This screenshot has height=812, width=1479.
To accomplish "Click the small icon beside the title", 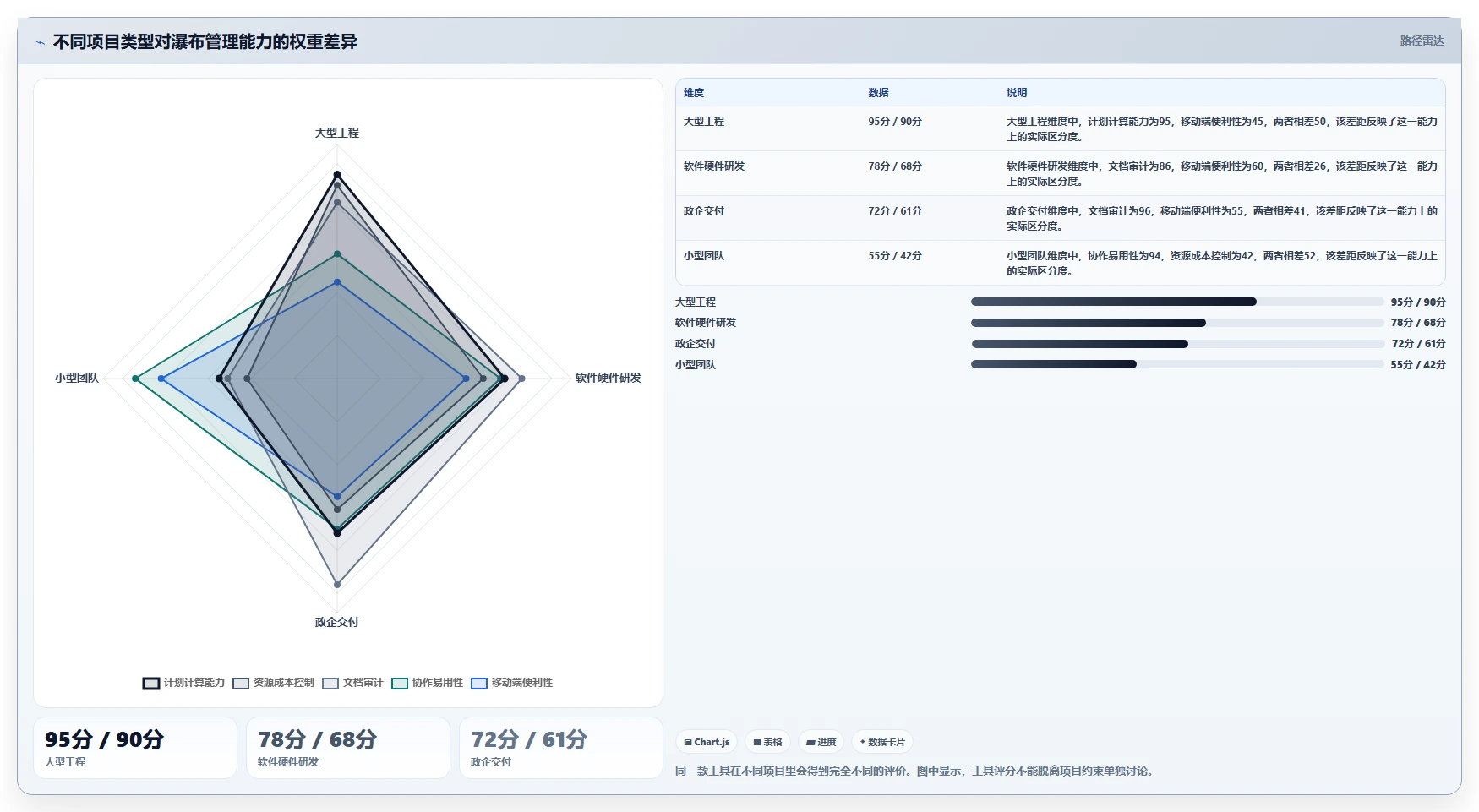I will 40,42.
